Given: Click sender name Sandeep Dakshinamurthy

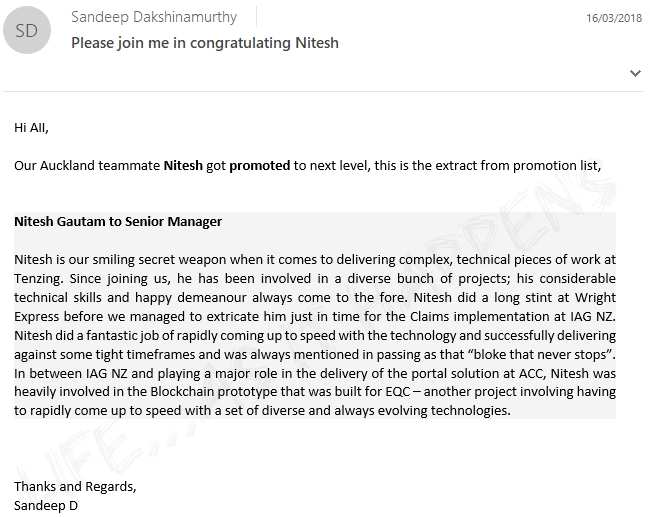Looking at the screenshot, I should click(x=154, y=18).
